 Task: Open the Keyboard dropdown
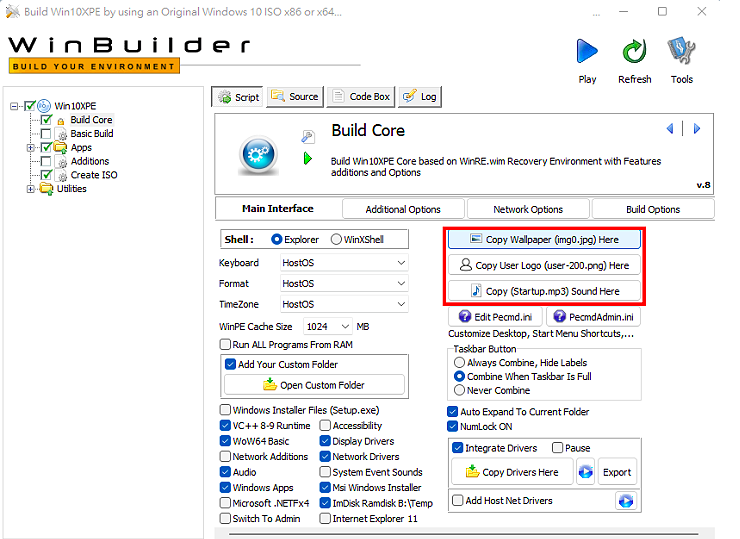pos(344,262)
